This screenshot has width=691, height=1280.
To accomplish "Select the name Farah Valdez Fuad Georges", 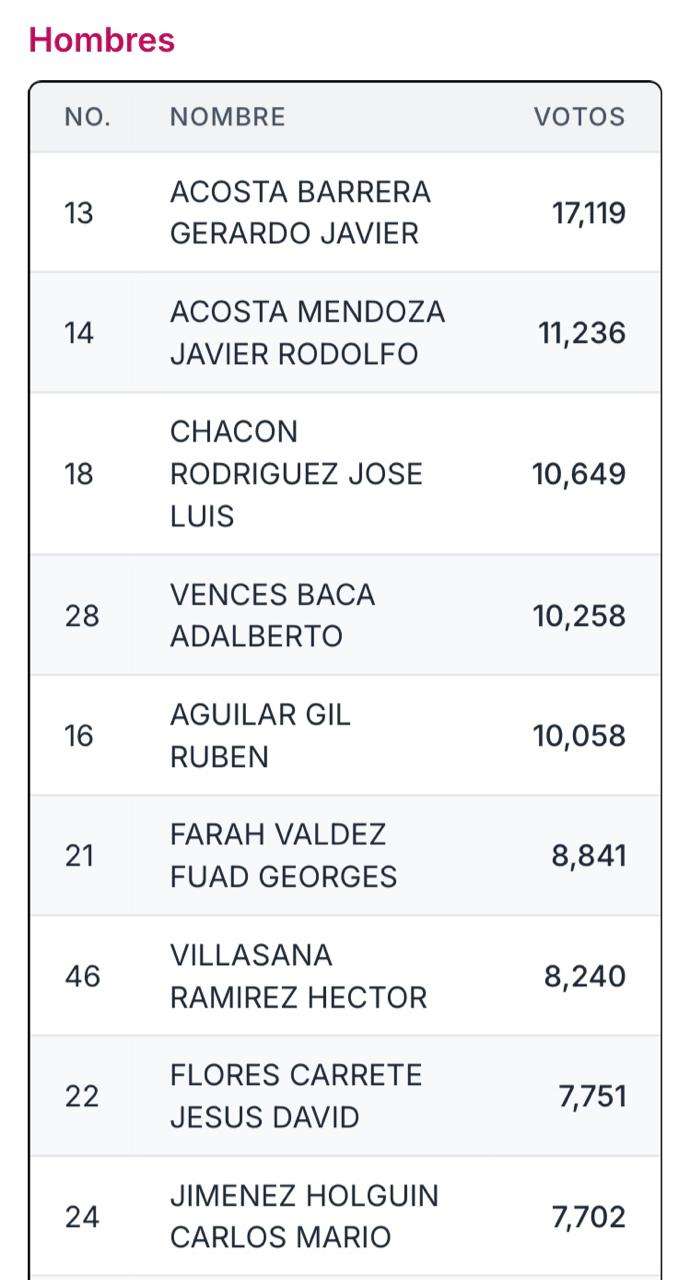I will [x=283, y=856].
